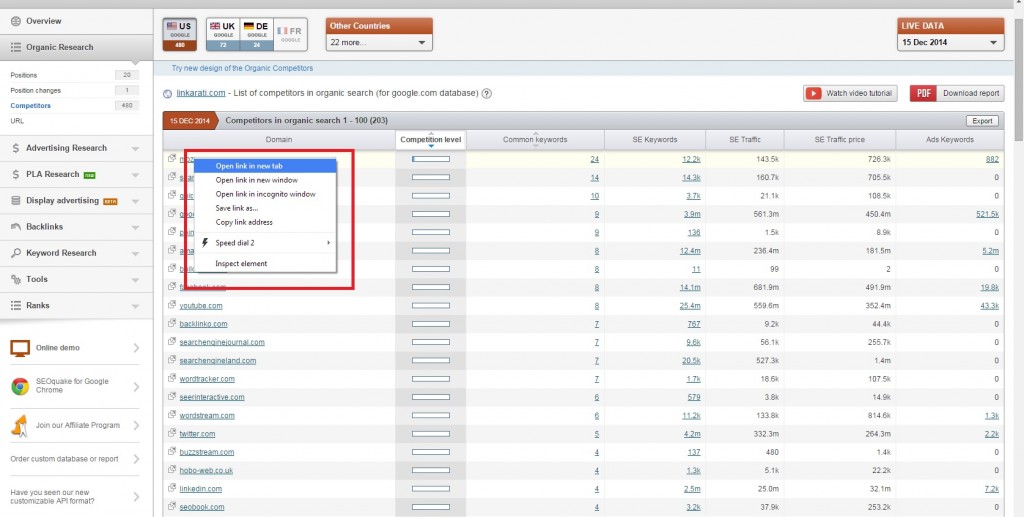
Task: Click the SEOquake Chrome logo icon
Action: (x=20, y=386)
